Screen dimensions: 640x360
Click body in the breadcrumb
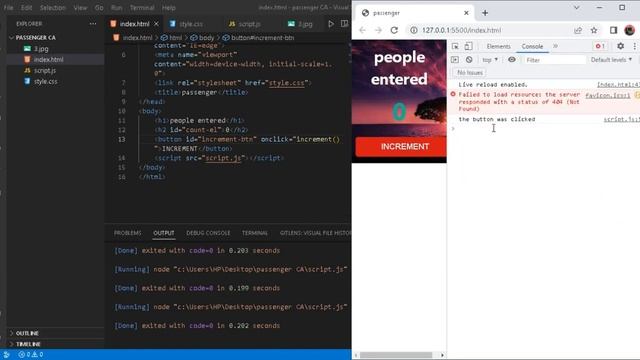point(207,38)
